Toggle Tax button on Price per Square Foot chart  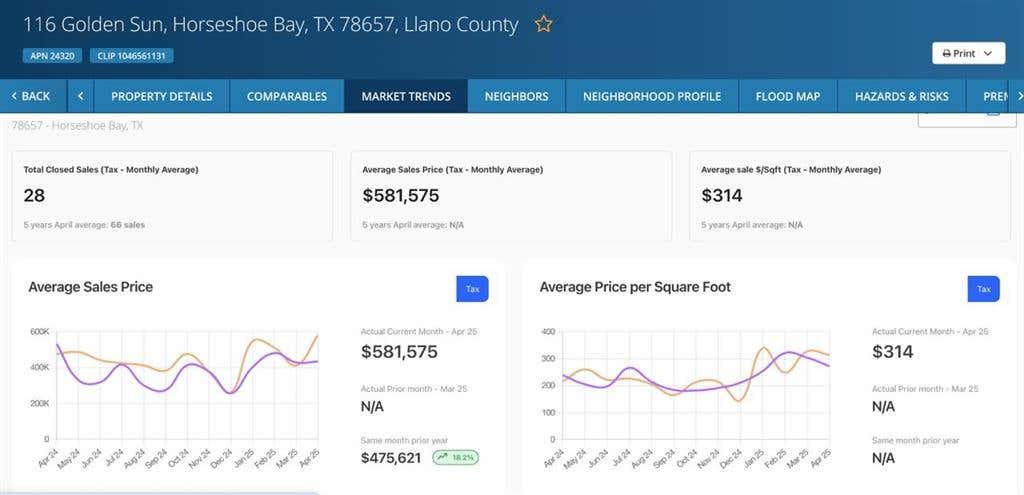[x=984, y=289]
